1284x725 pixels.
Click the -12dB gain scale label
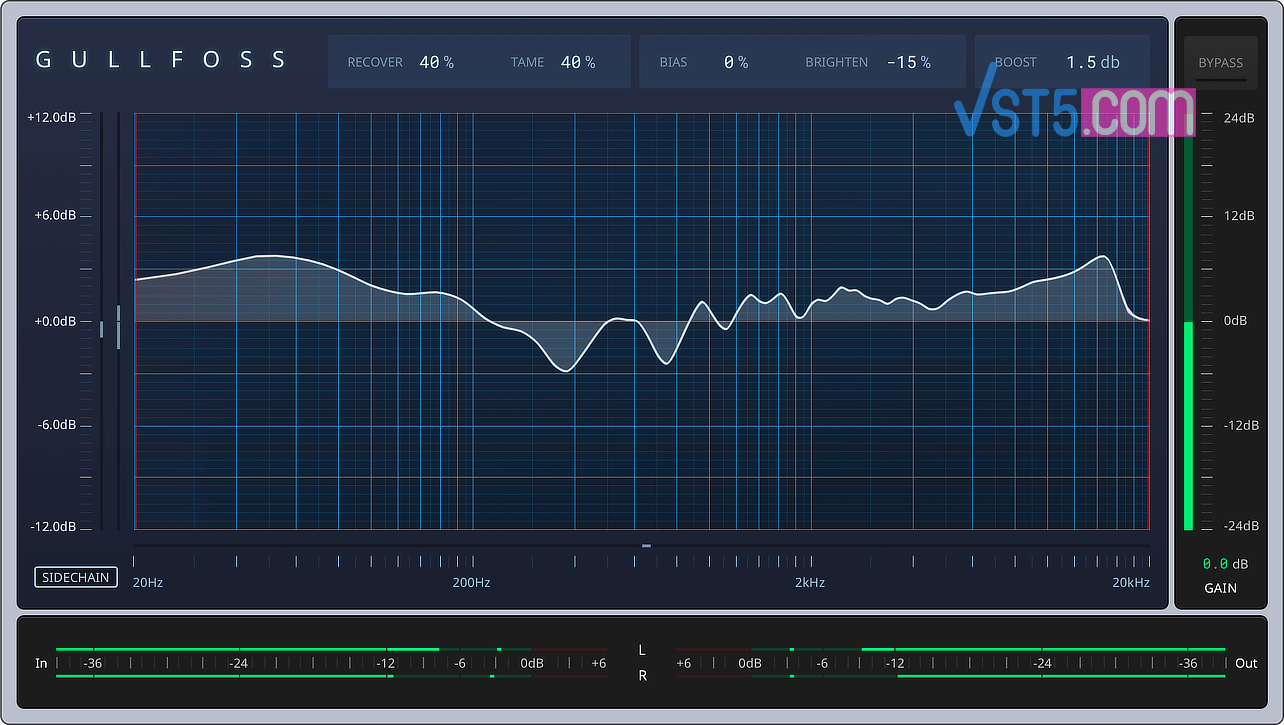[x=1241, y=425]
